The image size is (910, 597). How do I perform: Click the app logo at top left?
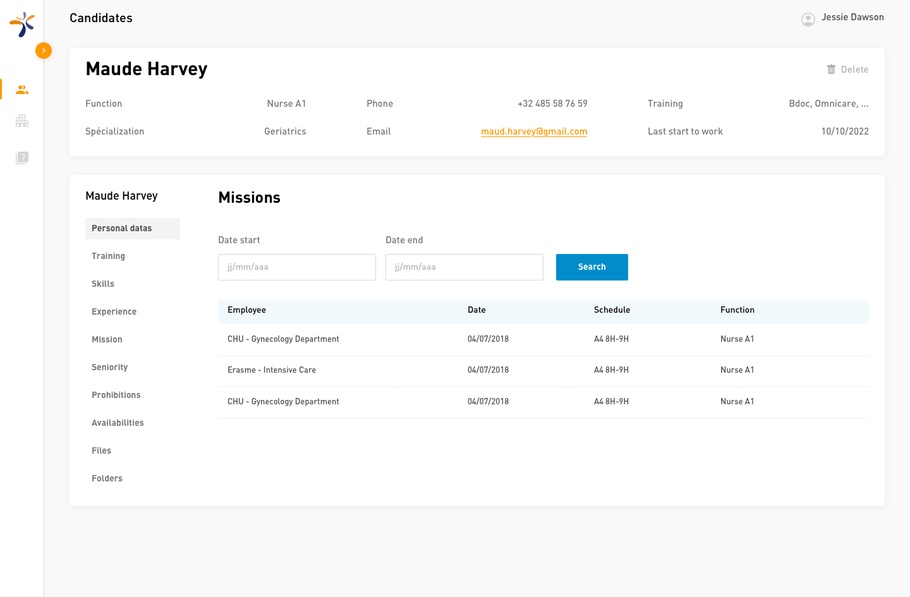click(x=22, y=24)
